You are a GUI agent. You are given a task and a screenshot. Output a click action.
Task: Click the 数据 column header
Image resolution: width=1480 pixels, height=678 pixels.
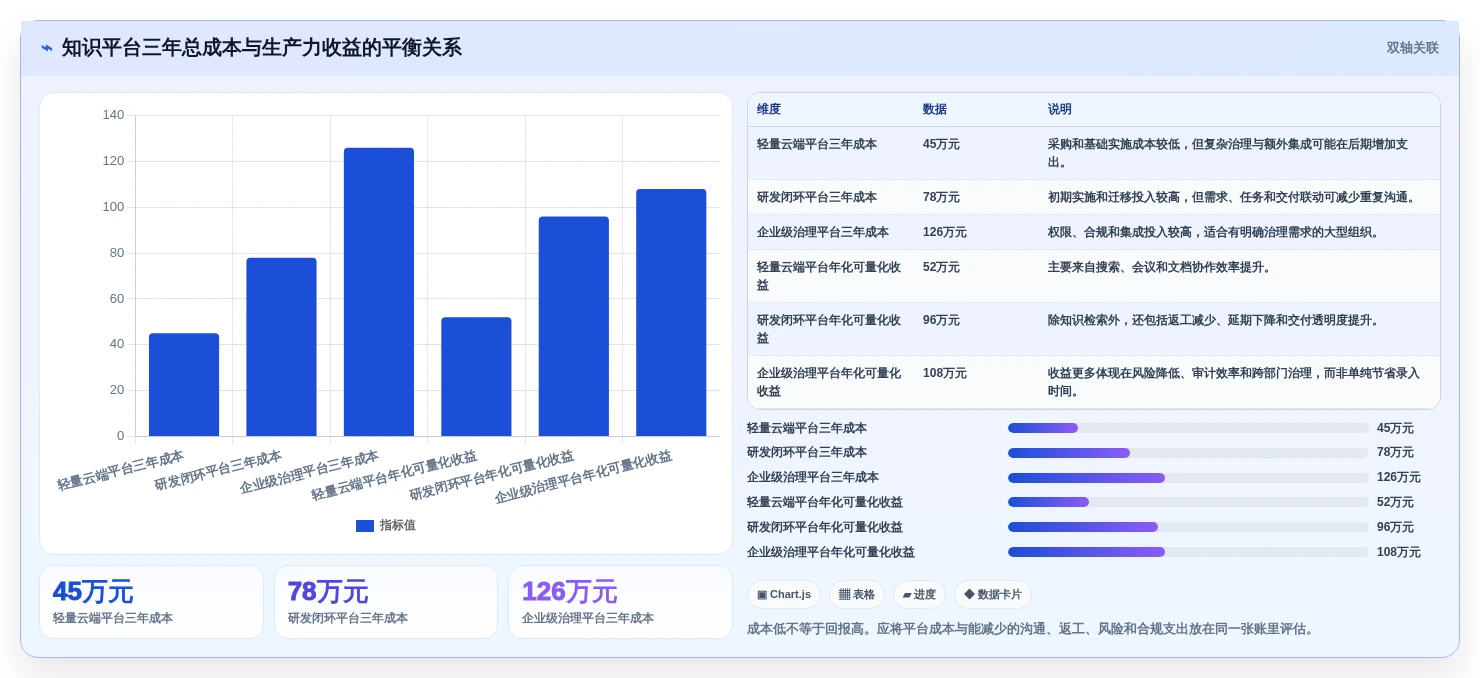click(x=935, y=109)
